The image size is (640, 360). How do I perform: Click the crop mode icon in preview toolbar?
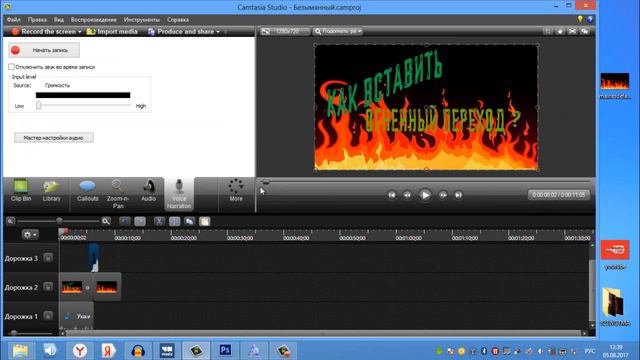click(x=547, y=31)
